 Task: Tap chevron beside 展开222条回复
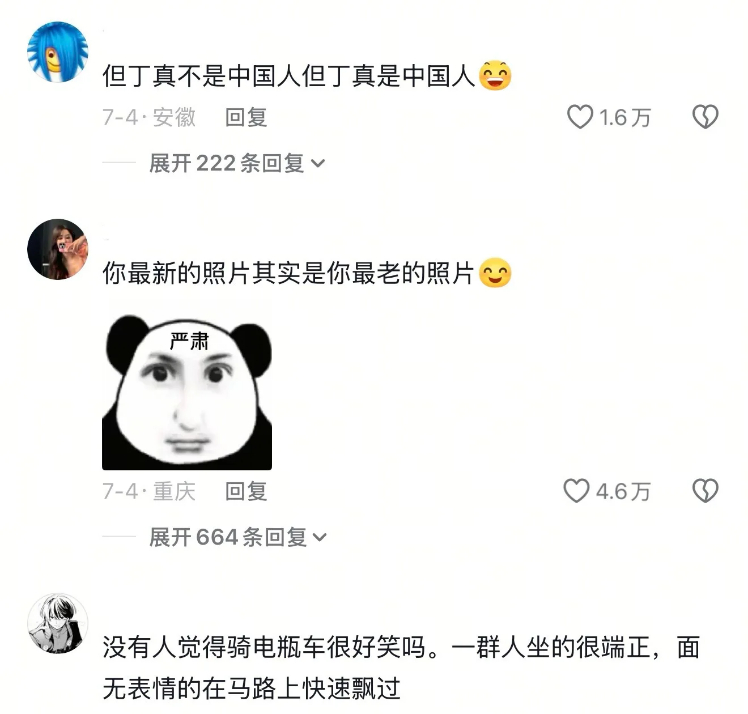click(x=318, y=164)
